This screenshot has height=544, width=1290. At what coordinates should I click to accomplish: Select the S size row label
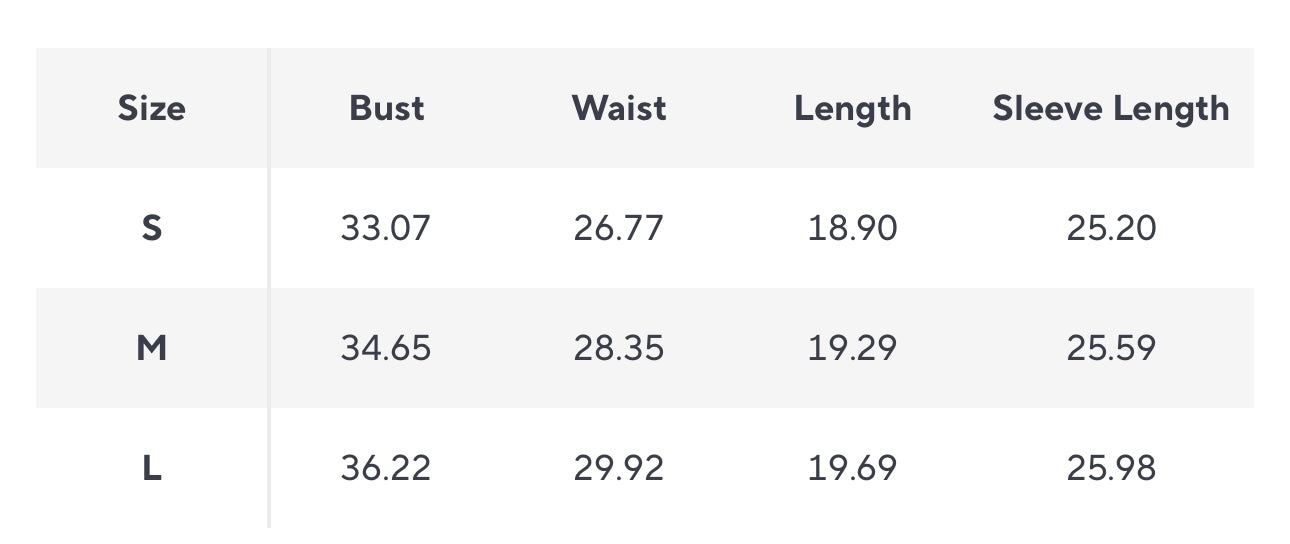(x=151, y=228)
